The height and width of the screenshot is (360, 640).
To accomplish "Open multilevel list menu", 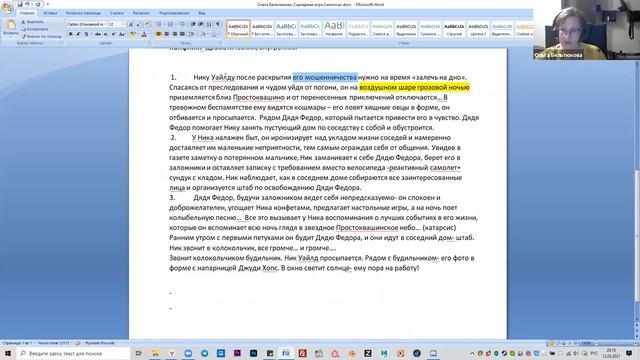I will click(182, 24).
